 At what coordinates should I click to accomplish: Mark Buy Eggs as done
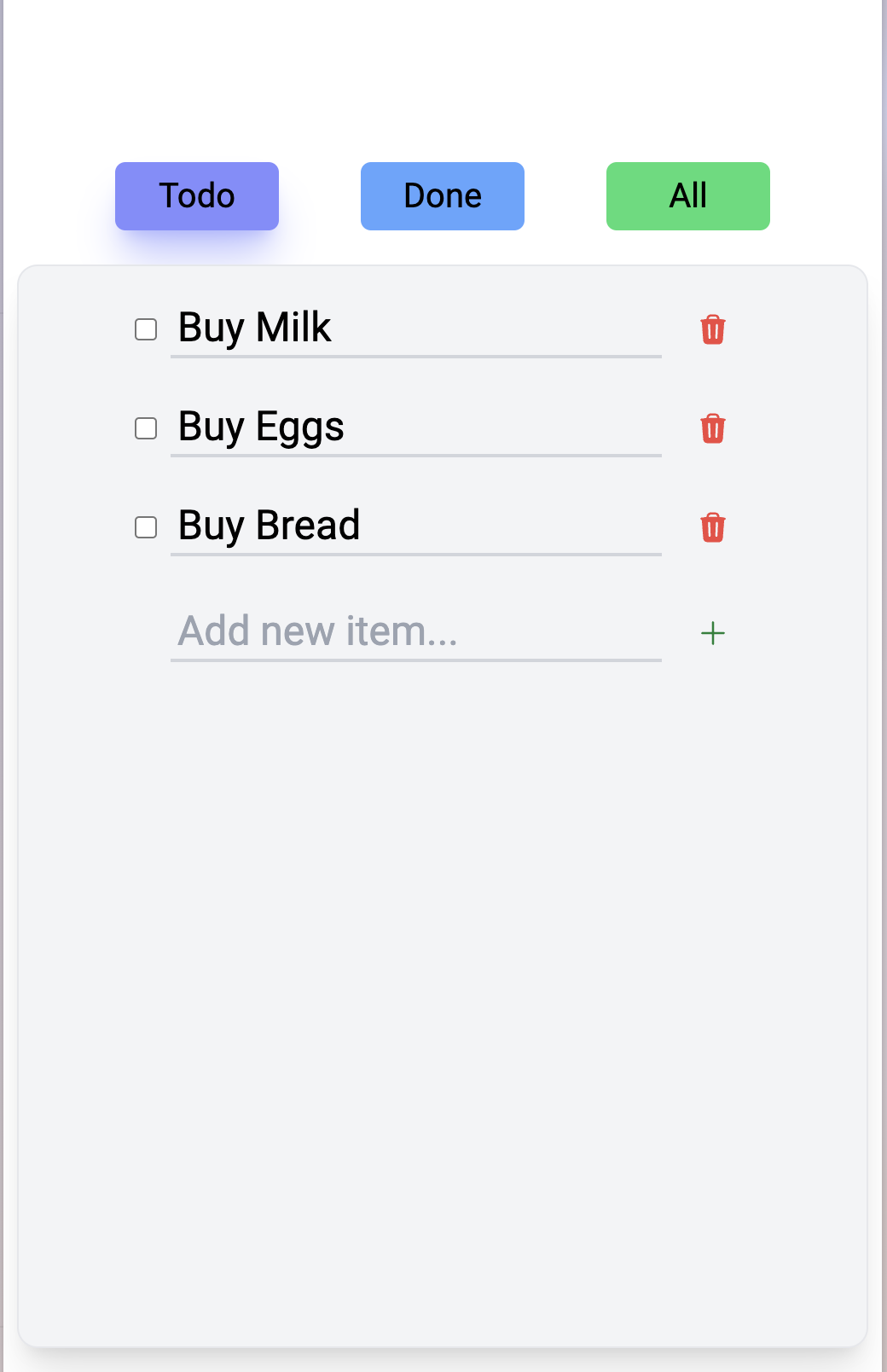point(146,428)
